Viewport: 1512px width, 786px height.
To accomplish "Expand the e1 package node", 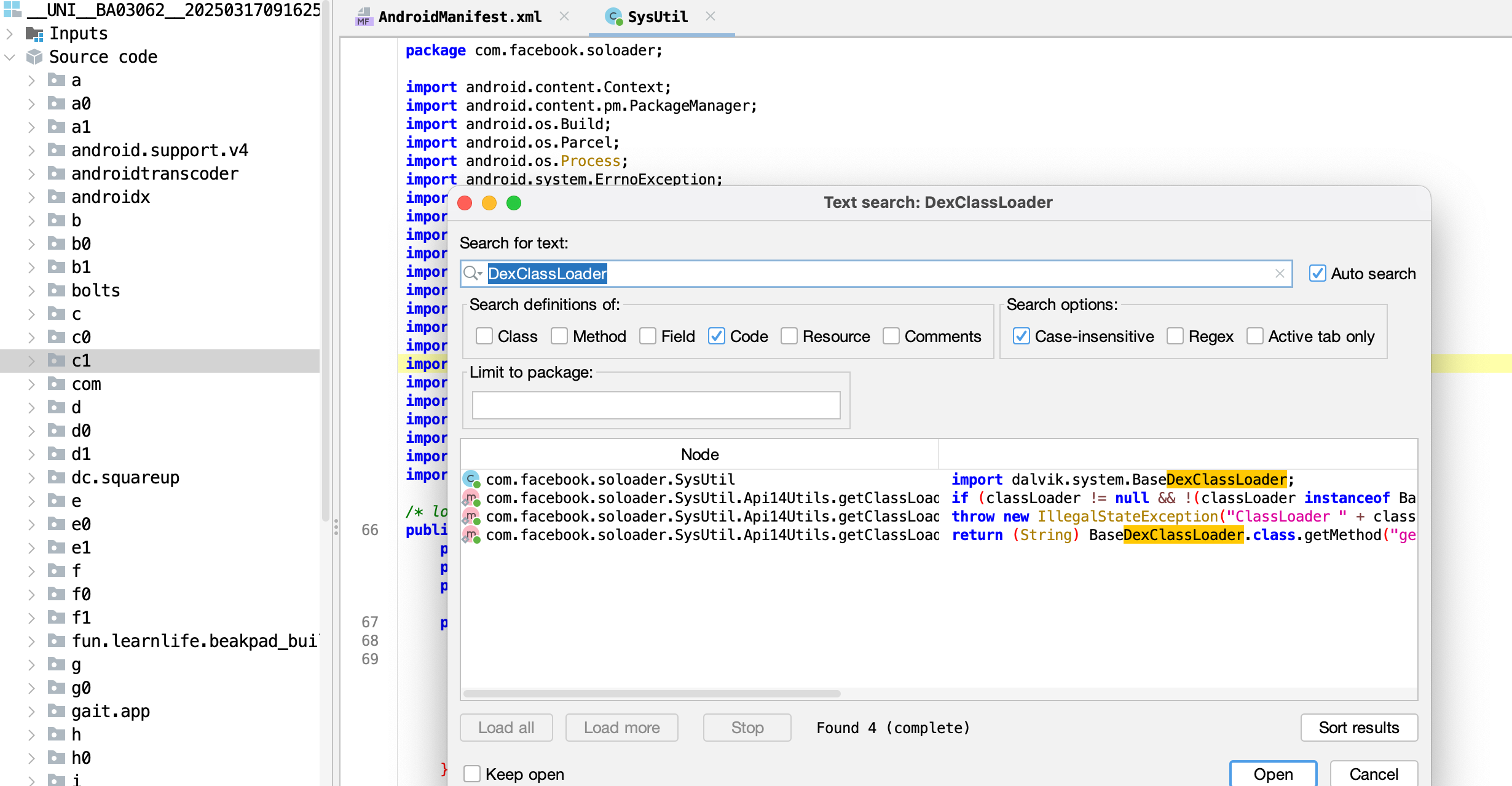I will 31,547.
